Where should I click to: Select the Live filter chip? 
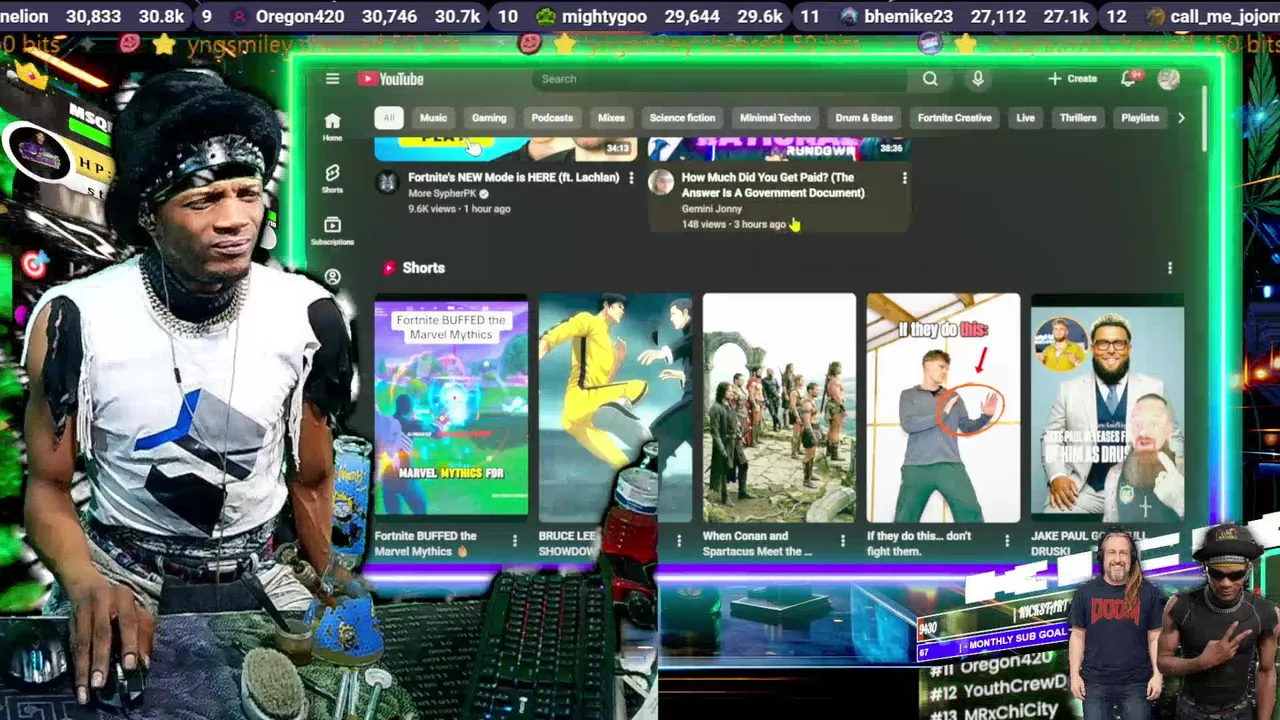[1025, 118]
